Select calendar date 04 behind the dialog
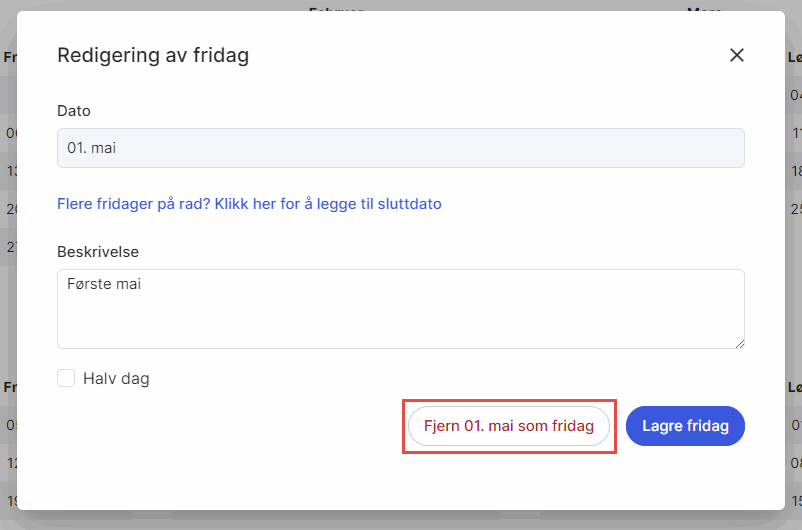Viewport: 802px width, 530px height. (x=795, y=95)
